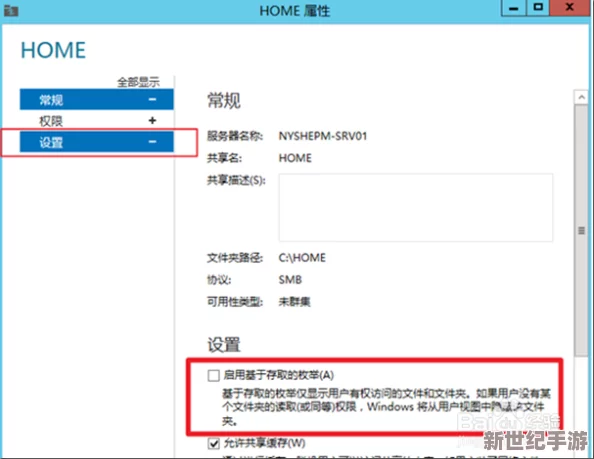Maximize the HOME 属性 window
Viewport: 594px width, 459px height.
pyautogui.click(x=538, y=8)
